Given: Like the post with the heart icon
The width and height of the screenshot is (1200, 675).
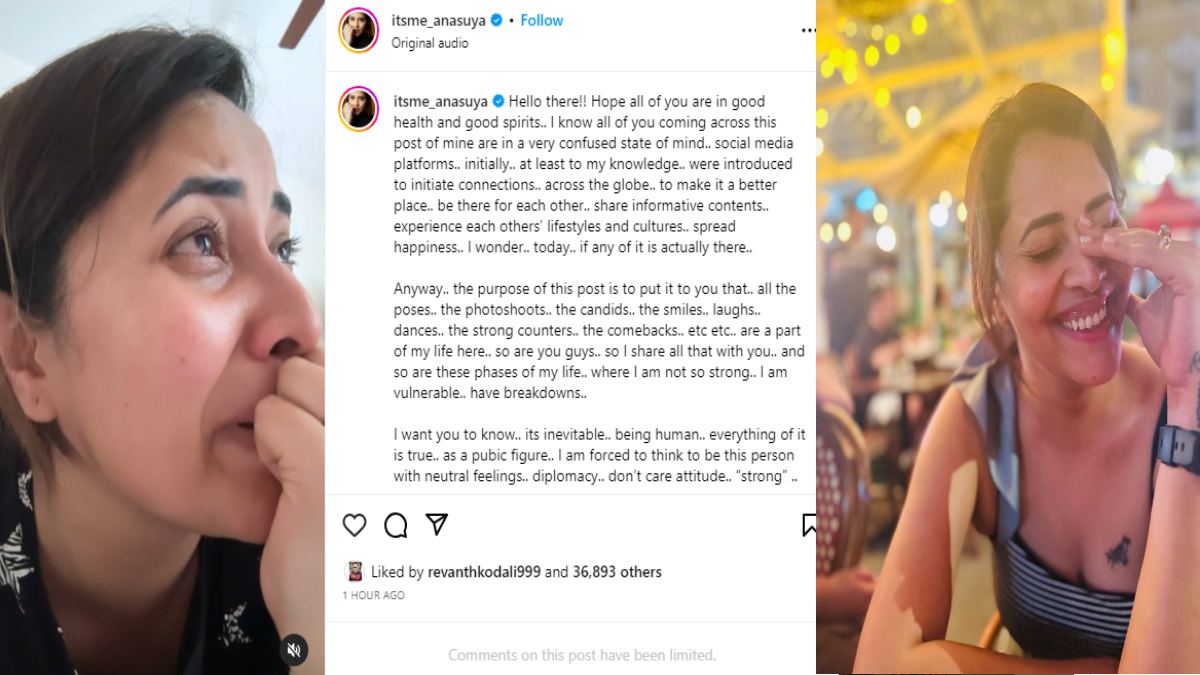Looking at the screenshot, I should pos(354,525).
